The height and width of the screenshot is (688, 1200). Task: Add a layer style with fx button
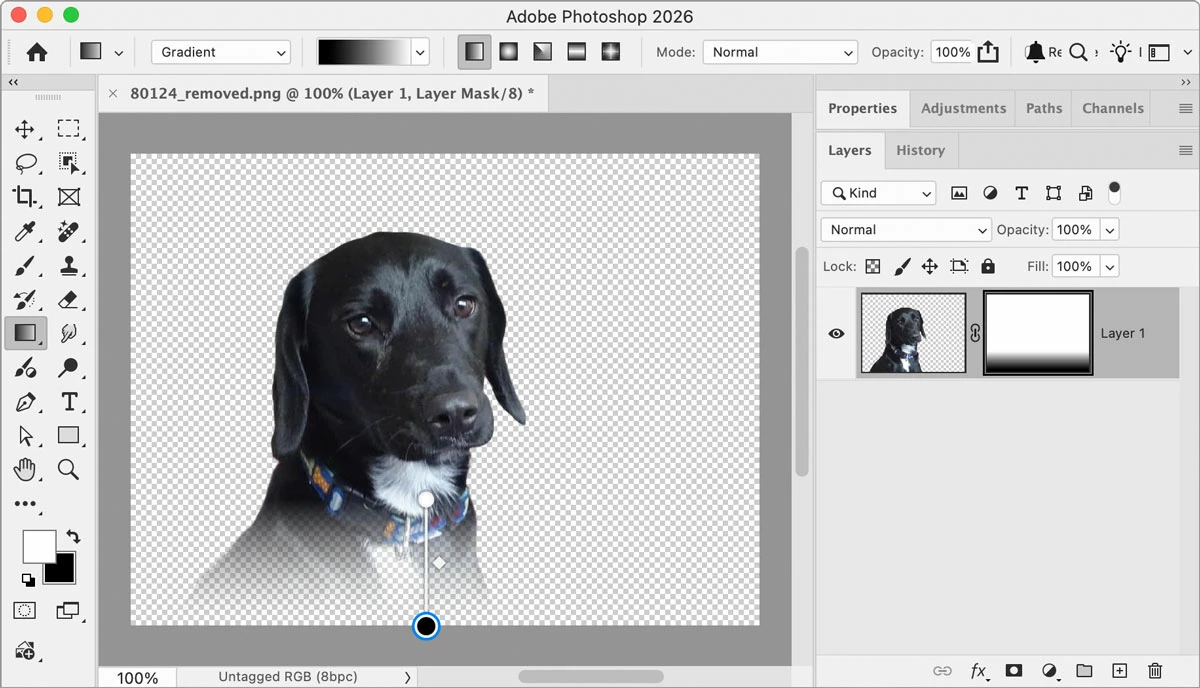pyautogui.click(x=979, y=671)
